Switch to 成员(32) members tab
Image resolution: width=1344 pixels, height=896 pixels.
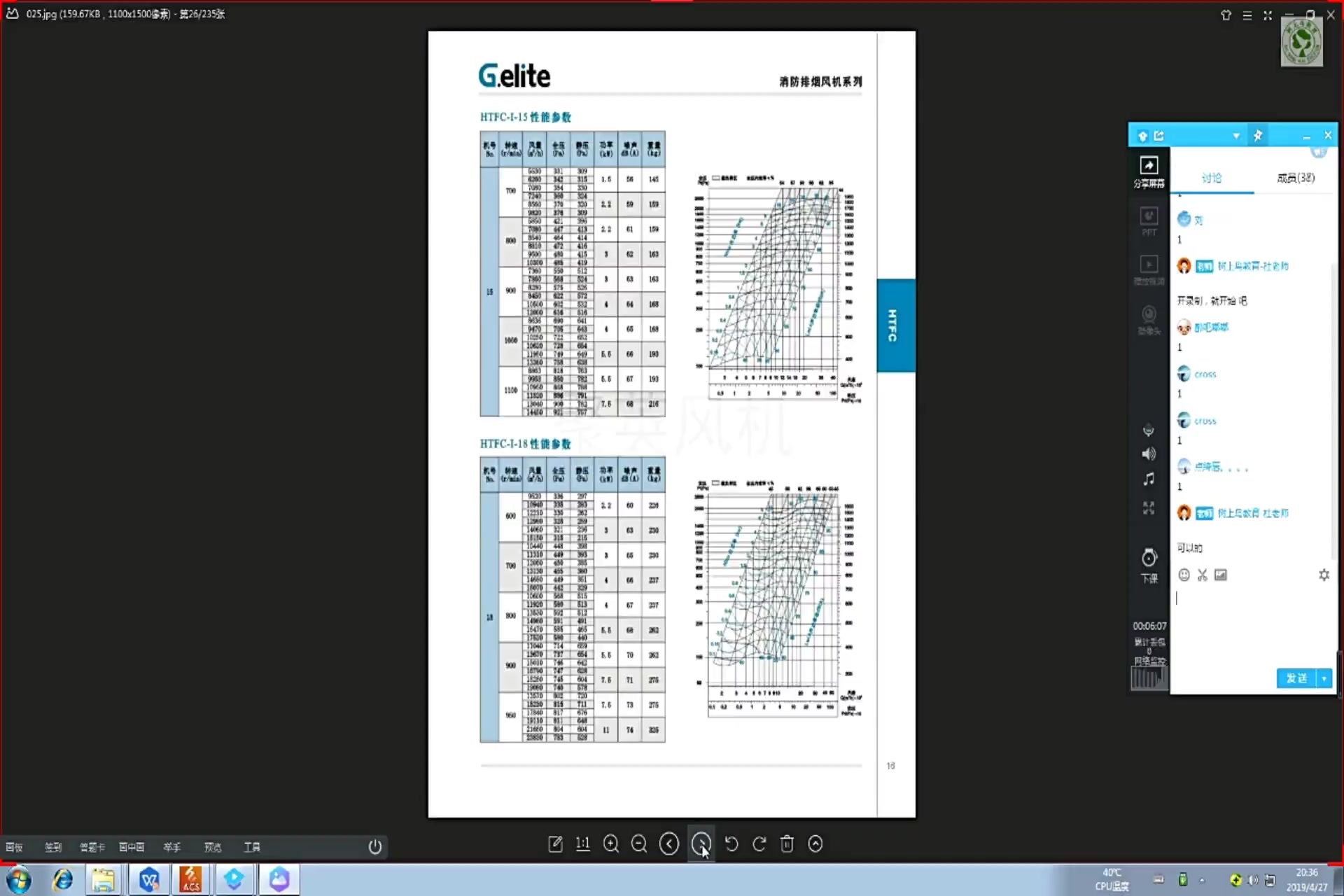tap(1294, 178)
